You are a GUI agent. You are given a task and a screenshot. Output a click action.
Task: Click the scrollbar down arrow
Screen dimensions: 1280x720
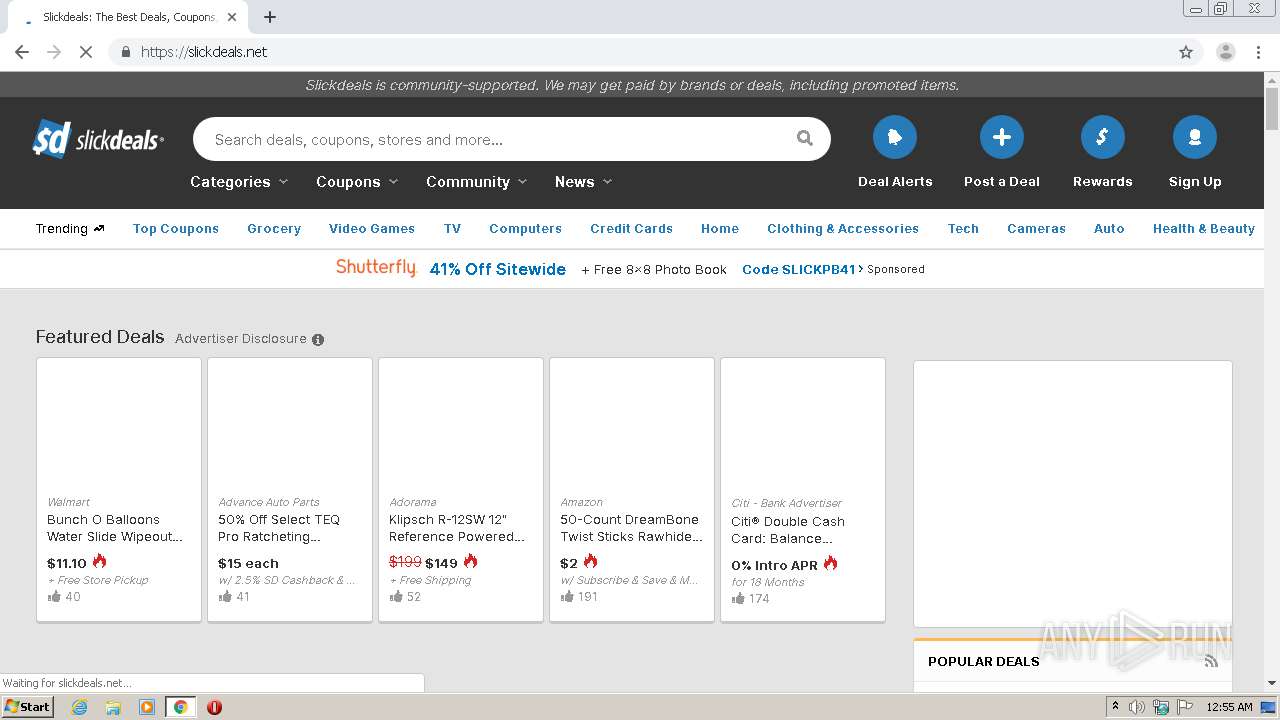pyautogui.click(x=1271, y=683)
